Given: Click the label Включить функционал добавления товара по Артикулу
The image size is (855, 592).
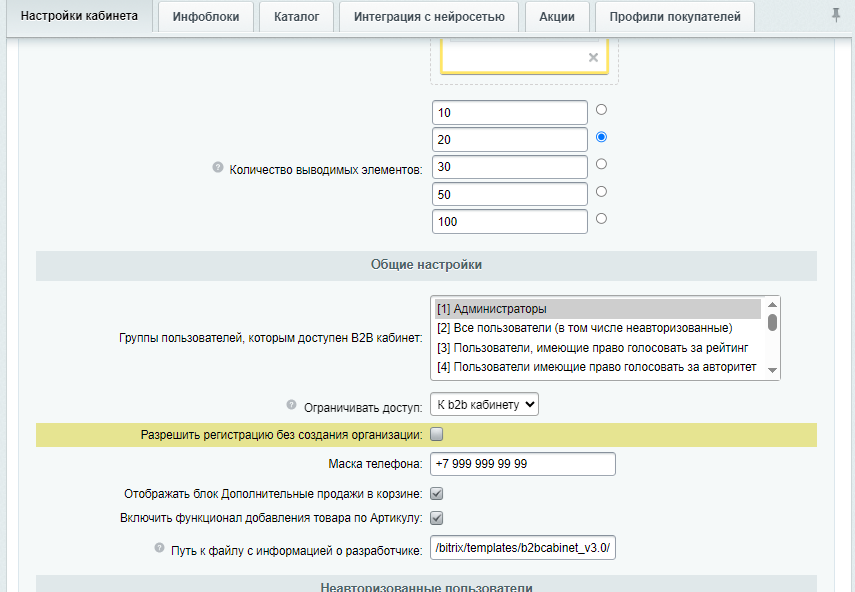Looking at the screenshot, I should click(271, 518).
